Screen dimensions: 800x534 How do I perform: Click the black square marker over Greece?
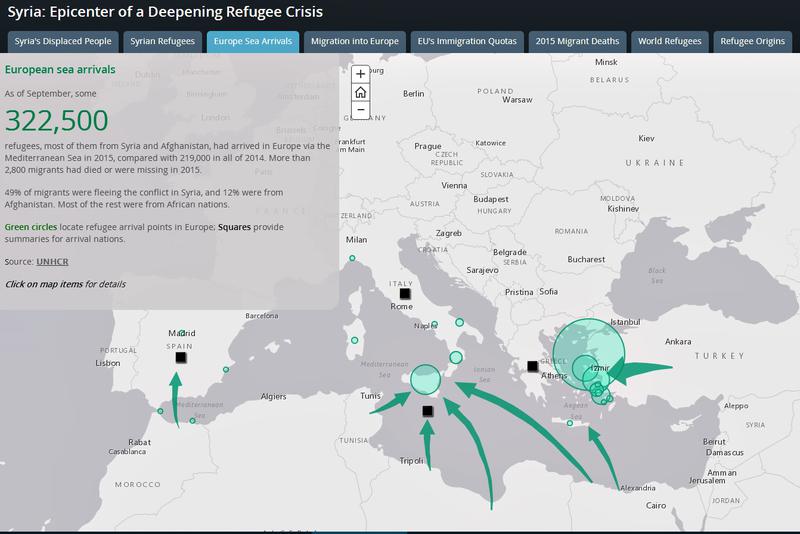(532, 367)
